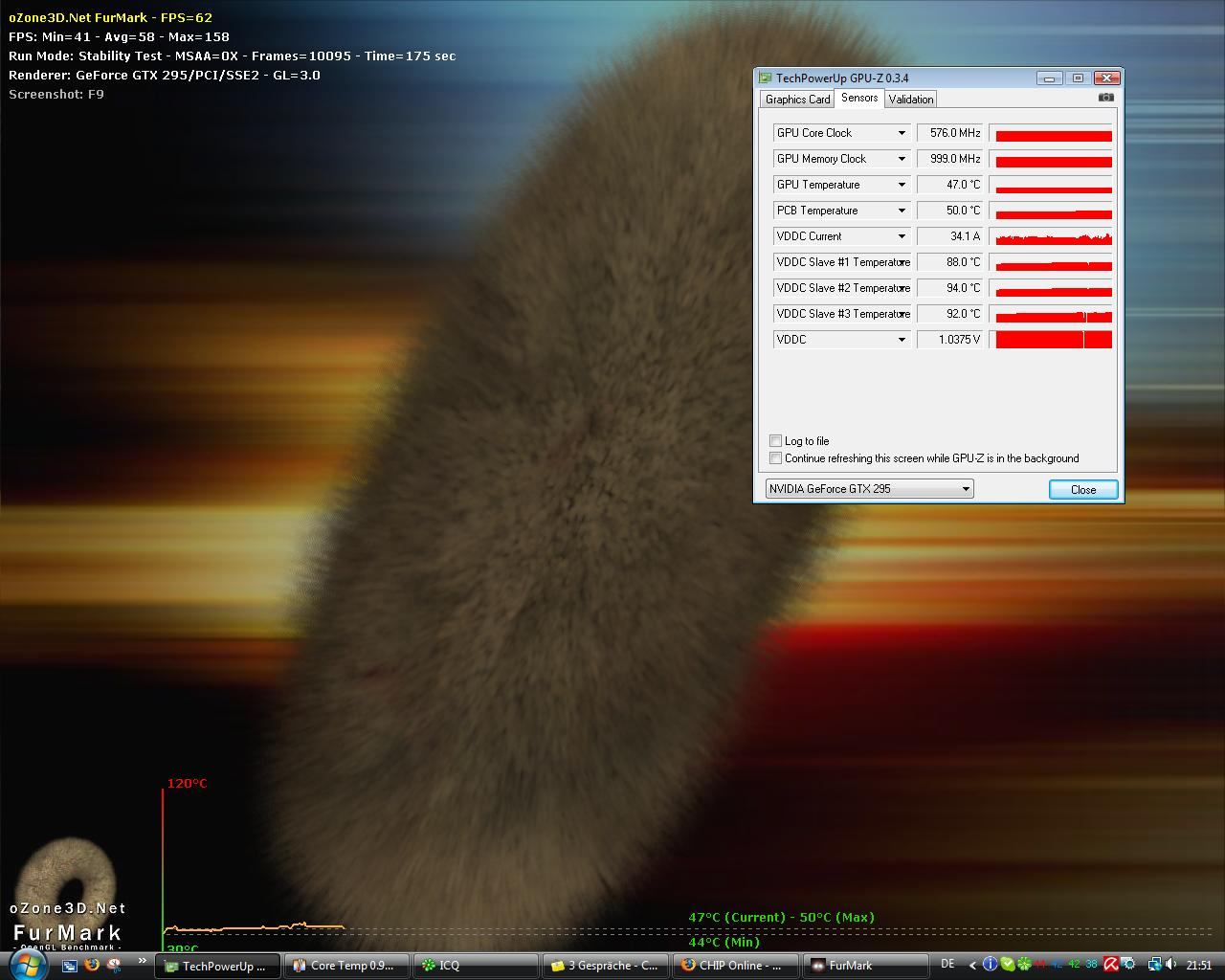Minimize the GPU-Z window
Viewport: 1225px width, 980px height.
pyautogui.click(x=1050, y=78)
